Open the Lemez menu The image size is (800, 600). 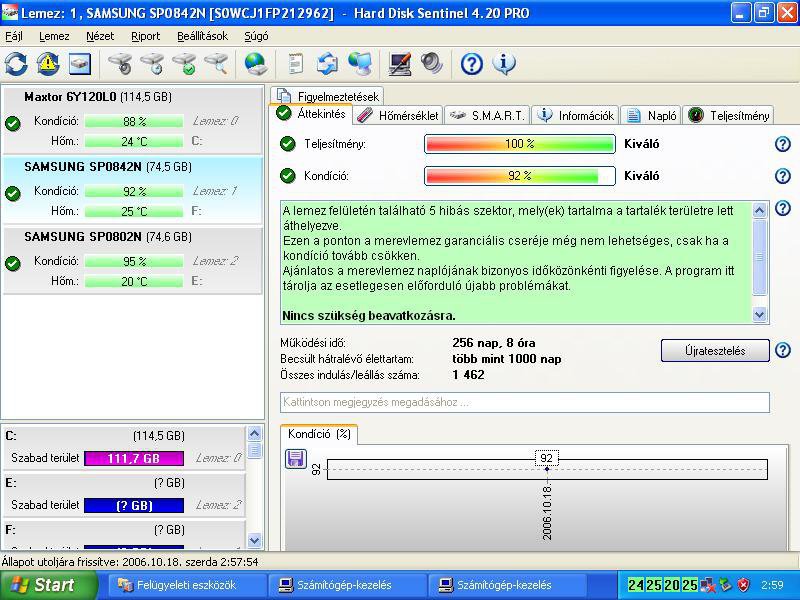(54, 36)
